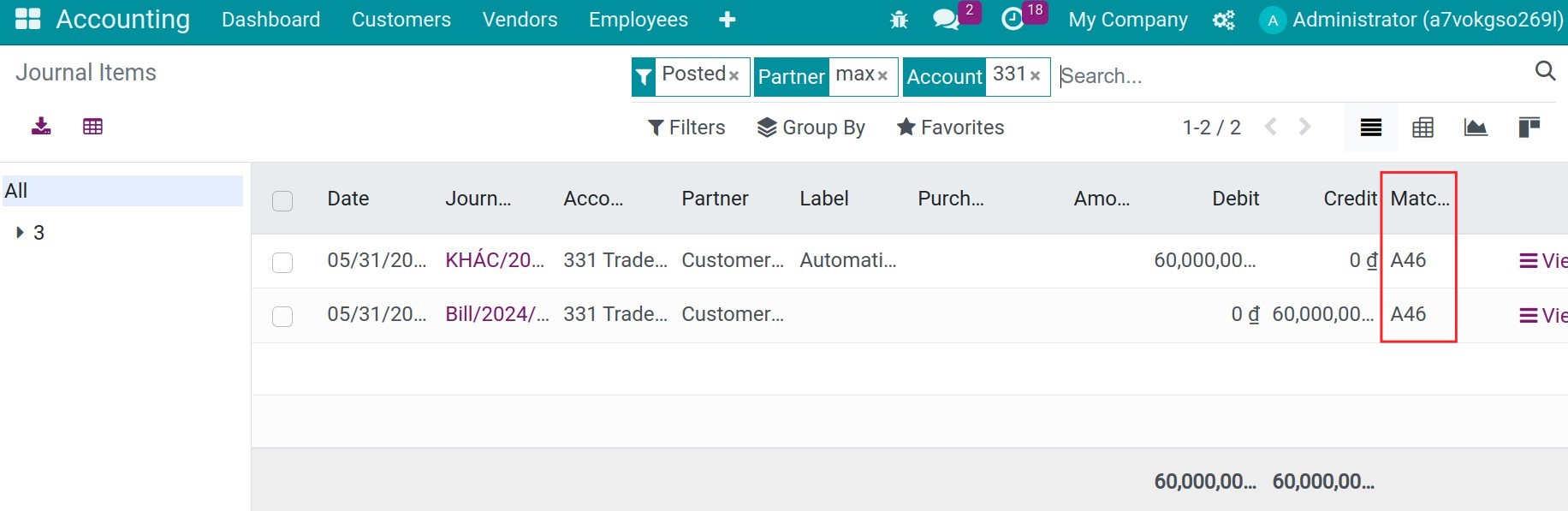
Task: Open the Group By dropdown
Action: click(x=811, y=128)
